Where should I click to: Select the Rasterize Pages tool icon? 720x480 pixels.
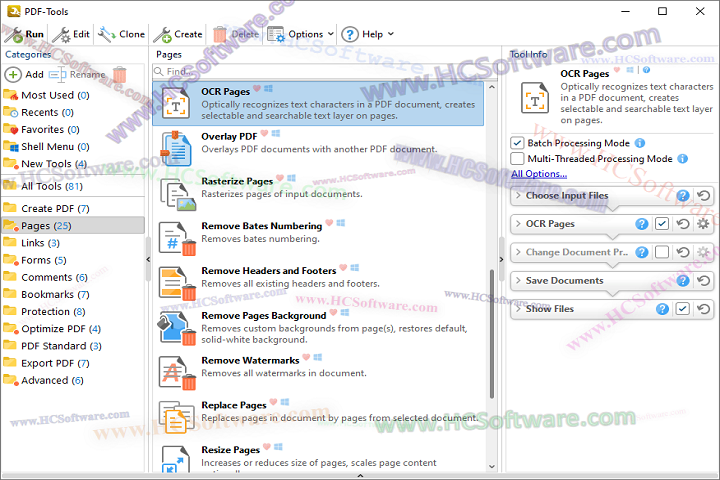(178, 195)
